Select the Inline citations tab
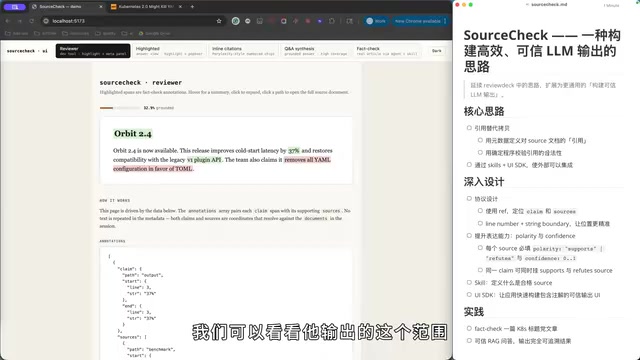The image size is (640, 360). pos(243,51)
